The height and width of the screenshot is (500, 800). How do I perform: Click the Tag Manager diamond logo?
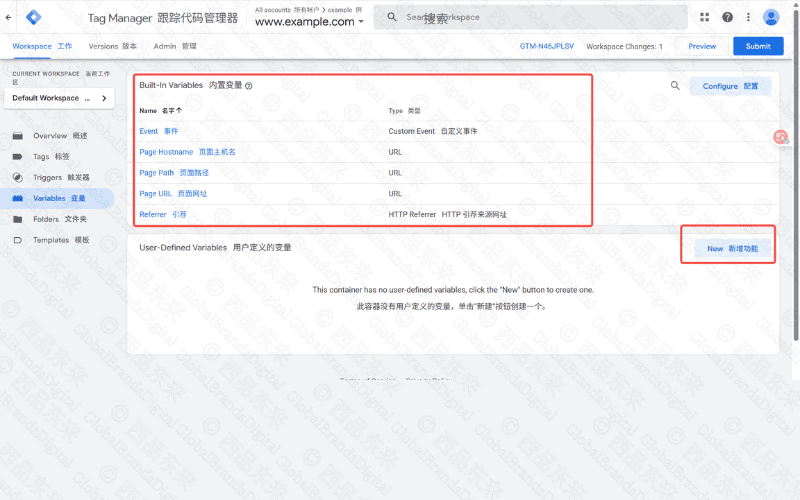(x=34, y=17)
